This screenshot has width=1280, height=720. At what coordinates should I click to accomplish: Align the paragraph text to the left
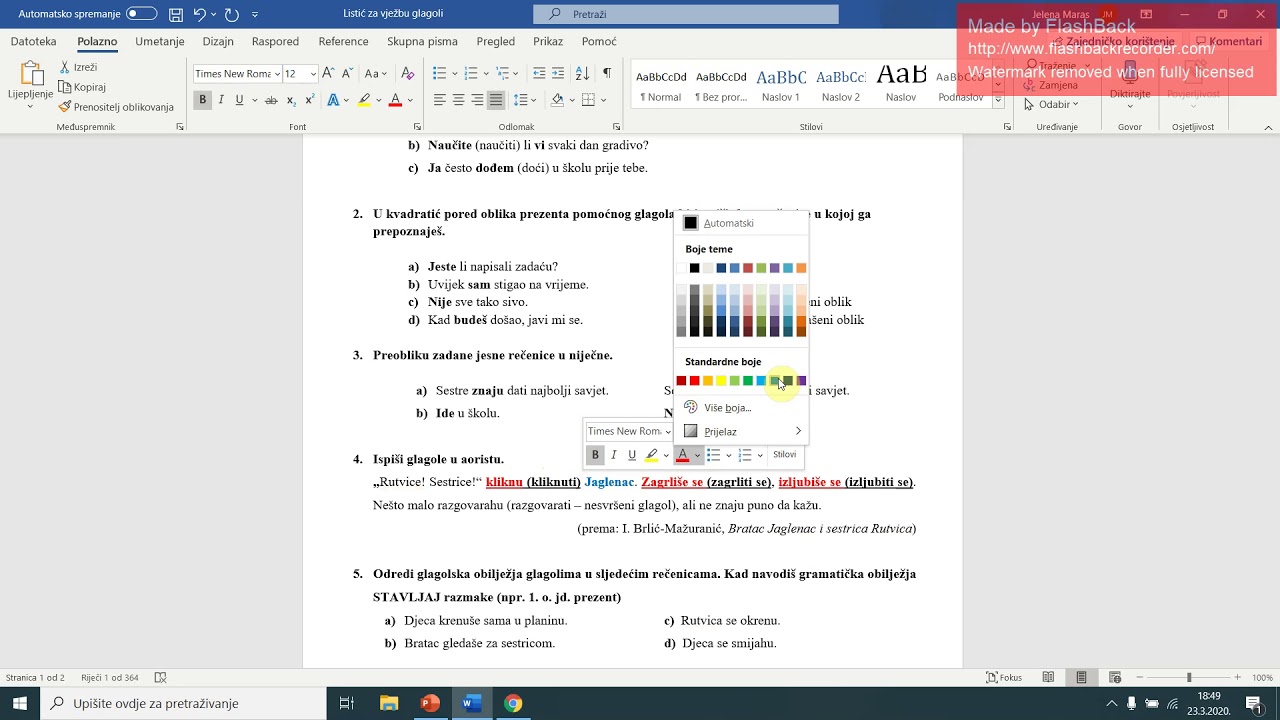(x=439, y=100)
